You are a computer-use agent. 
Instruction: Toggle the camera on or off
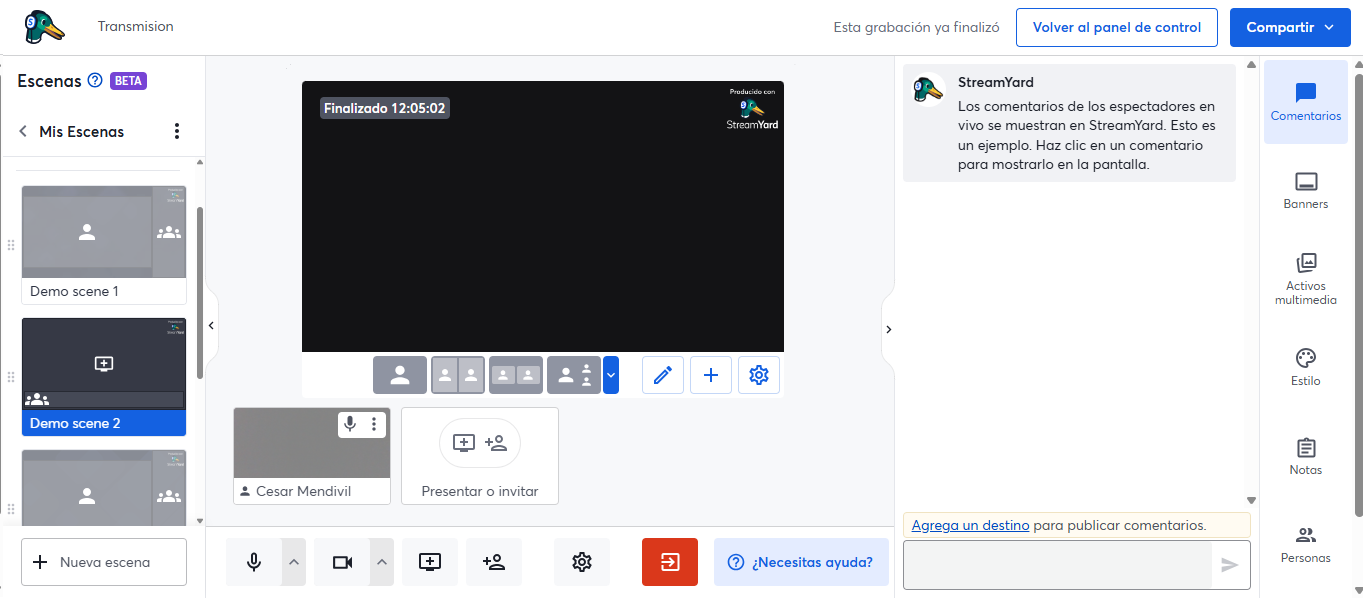(342, 562)
